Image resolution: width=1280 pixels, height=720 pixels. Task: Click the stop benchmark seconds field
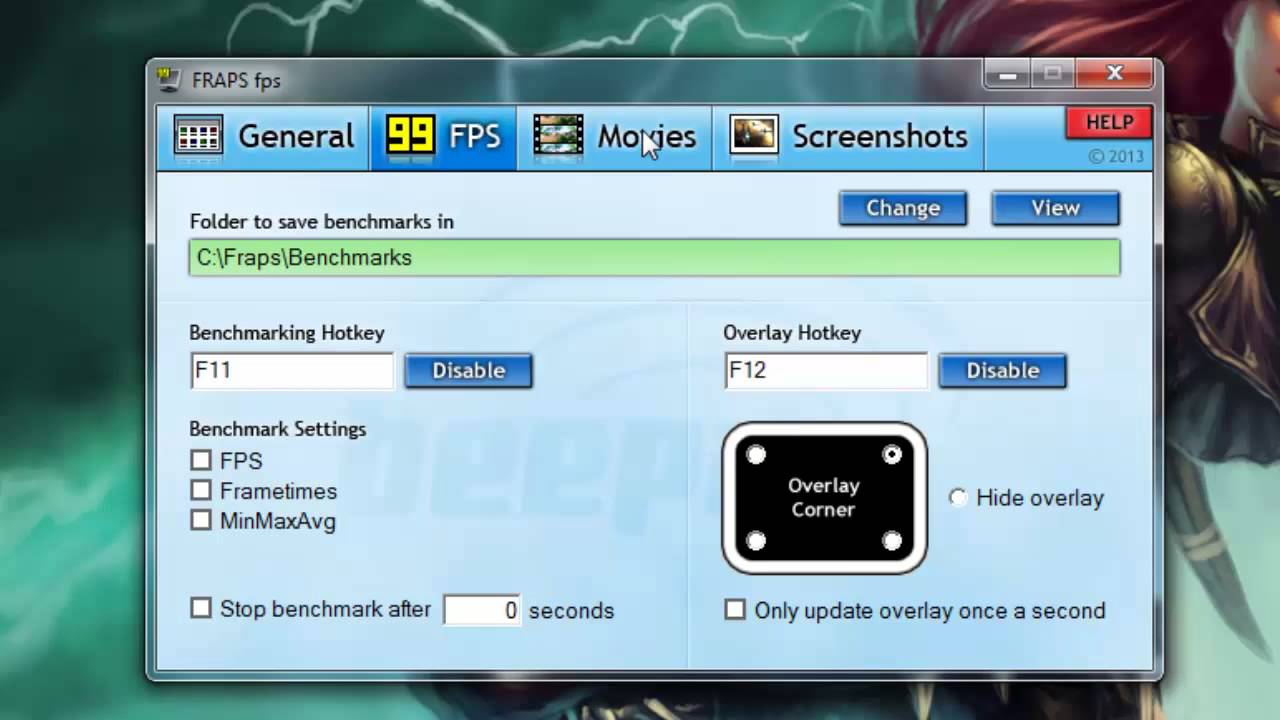[x=482, y=610]
